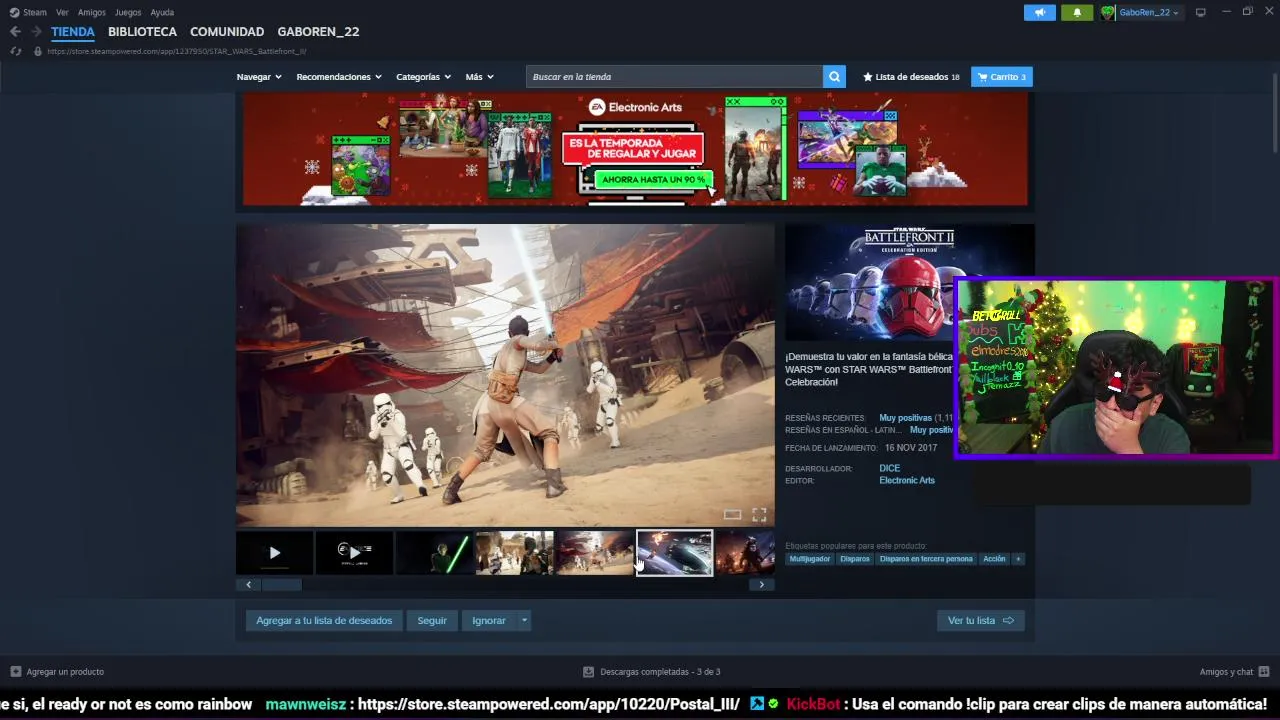
Task: Switch to Big Picture mode icon
Action: [1201, 12]
